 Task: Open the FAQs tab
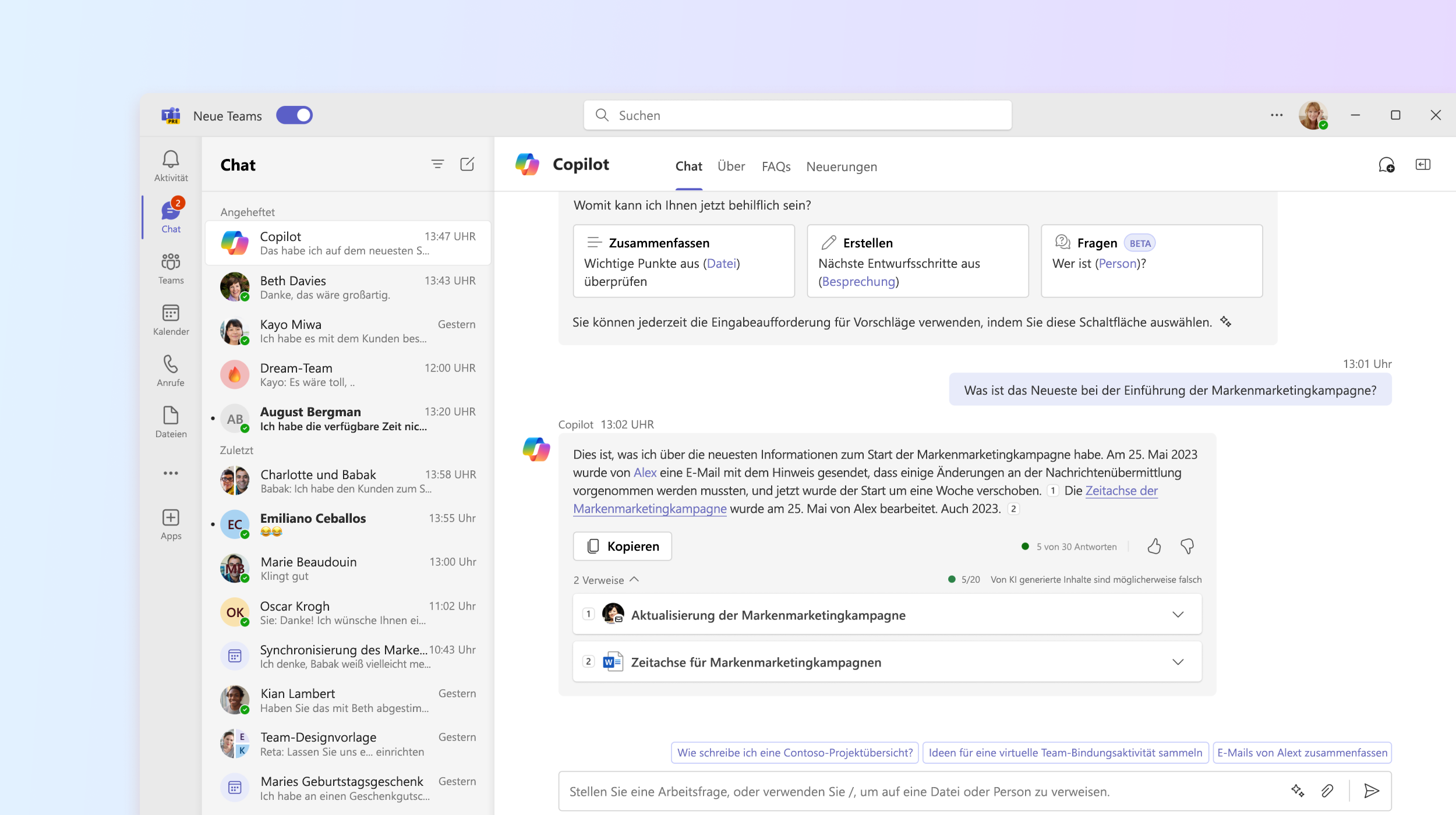[x=776, y=166]
